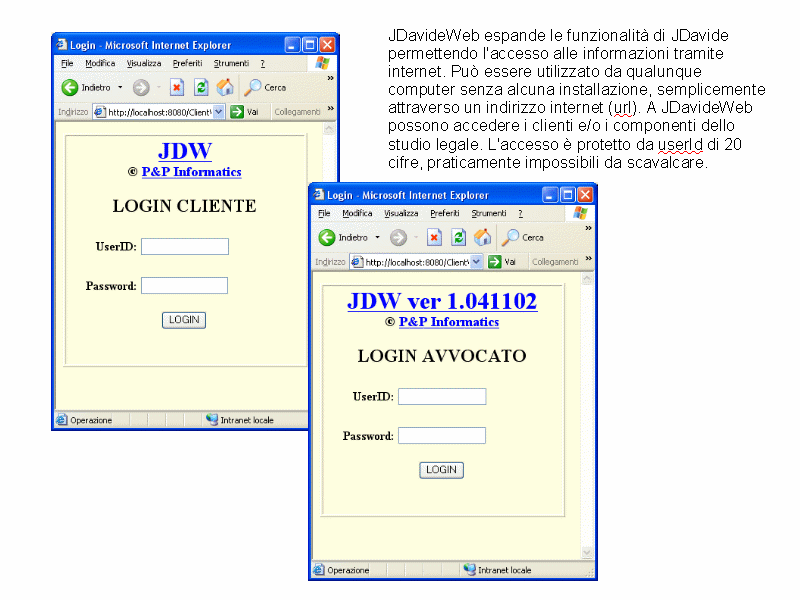800x600 pixels.
Task: Open P&P Informatics link in Avvocato page
Action: coord(448,322)
